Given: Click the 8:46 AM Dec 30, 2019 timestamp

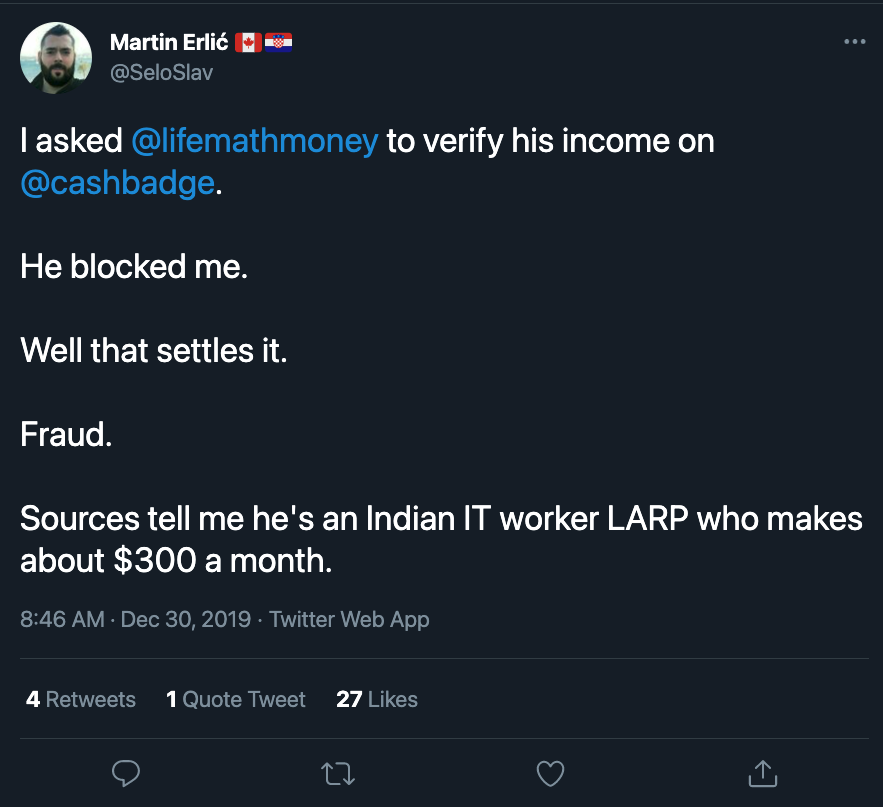Looking at the screenshot, I should (x=135, y=619).
